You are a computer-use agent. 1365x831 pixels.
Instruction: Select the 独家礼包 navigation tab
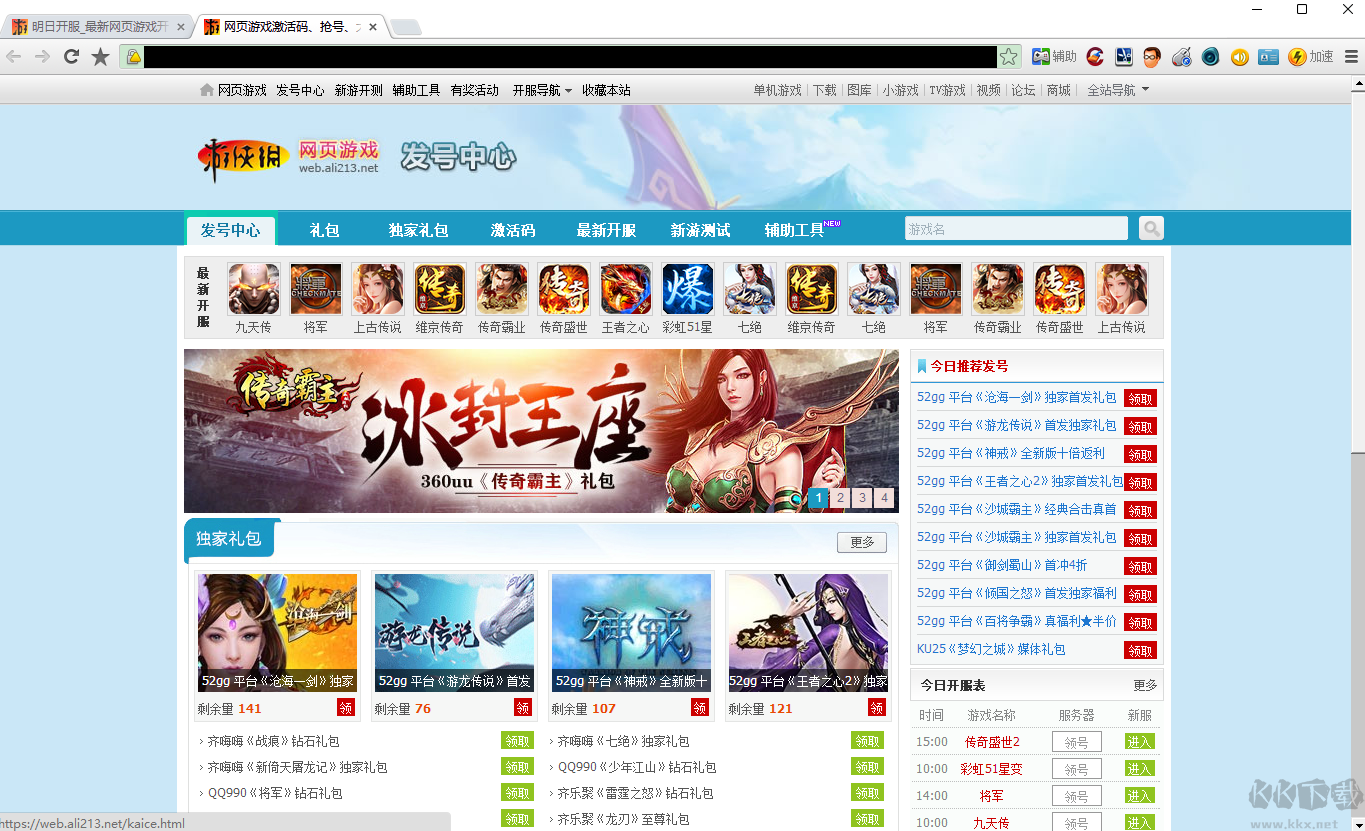click(x=418, y=230)
